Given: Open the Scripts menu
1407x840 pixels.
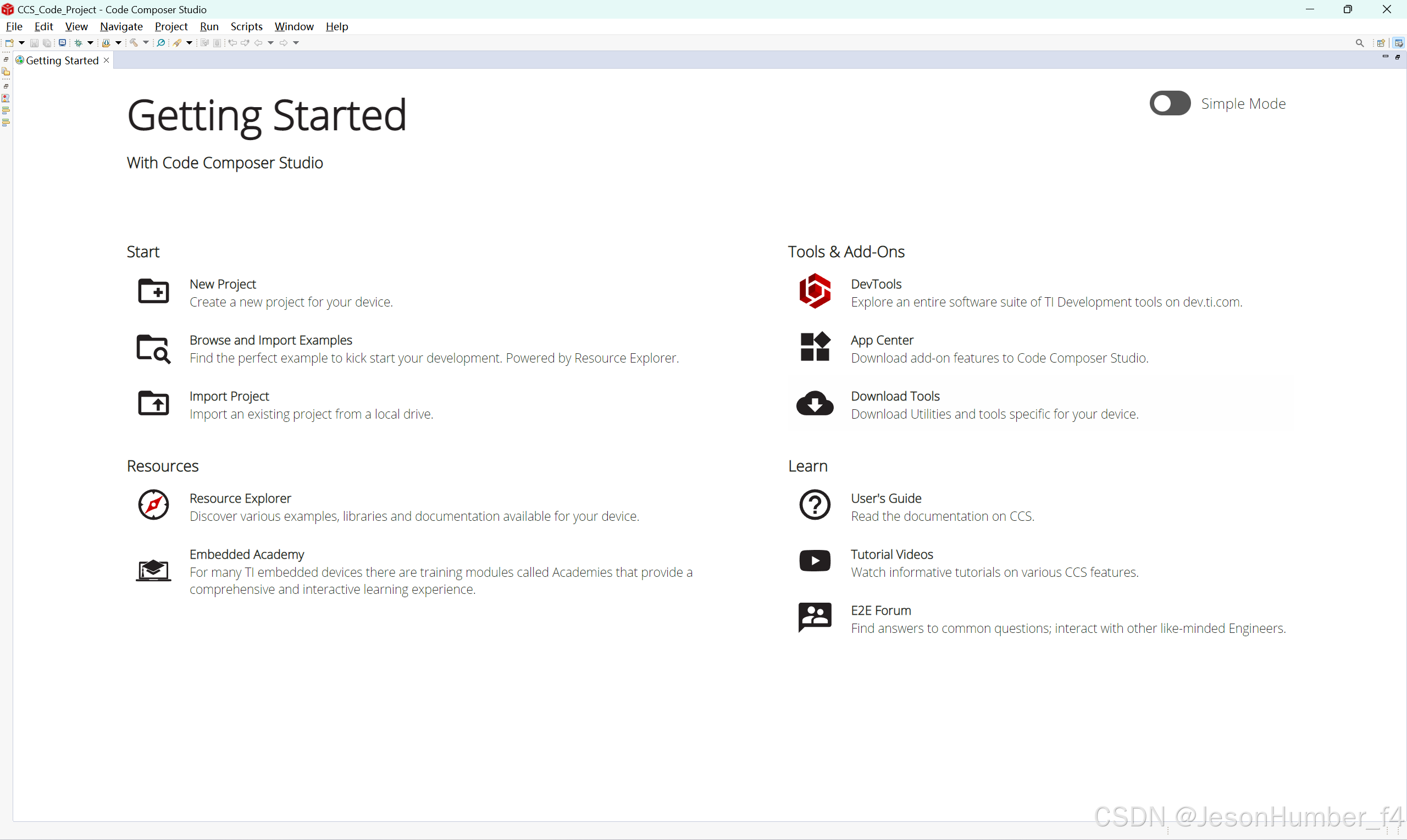Looking at the screenshot, I should (x=246, y=26).
